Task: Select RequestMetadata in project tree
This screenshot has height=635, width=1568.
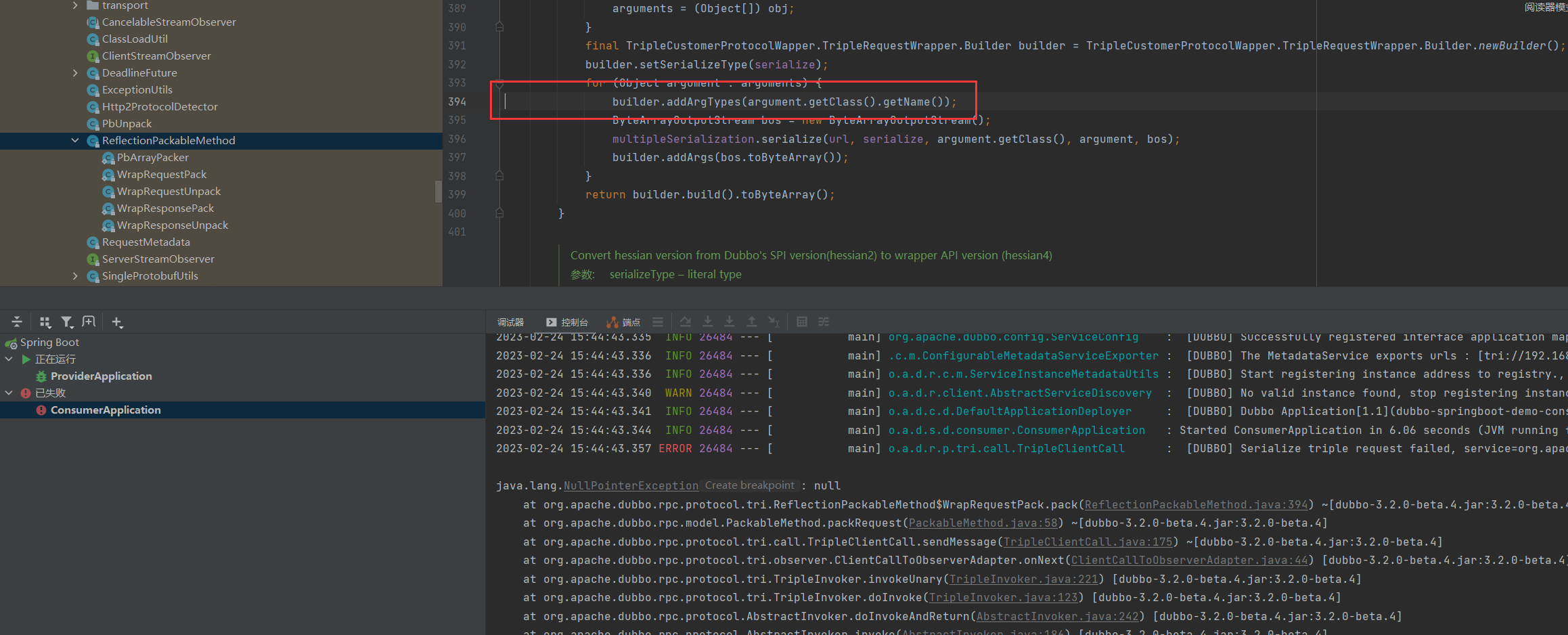Action: click(x=145, y=242)
